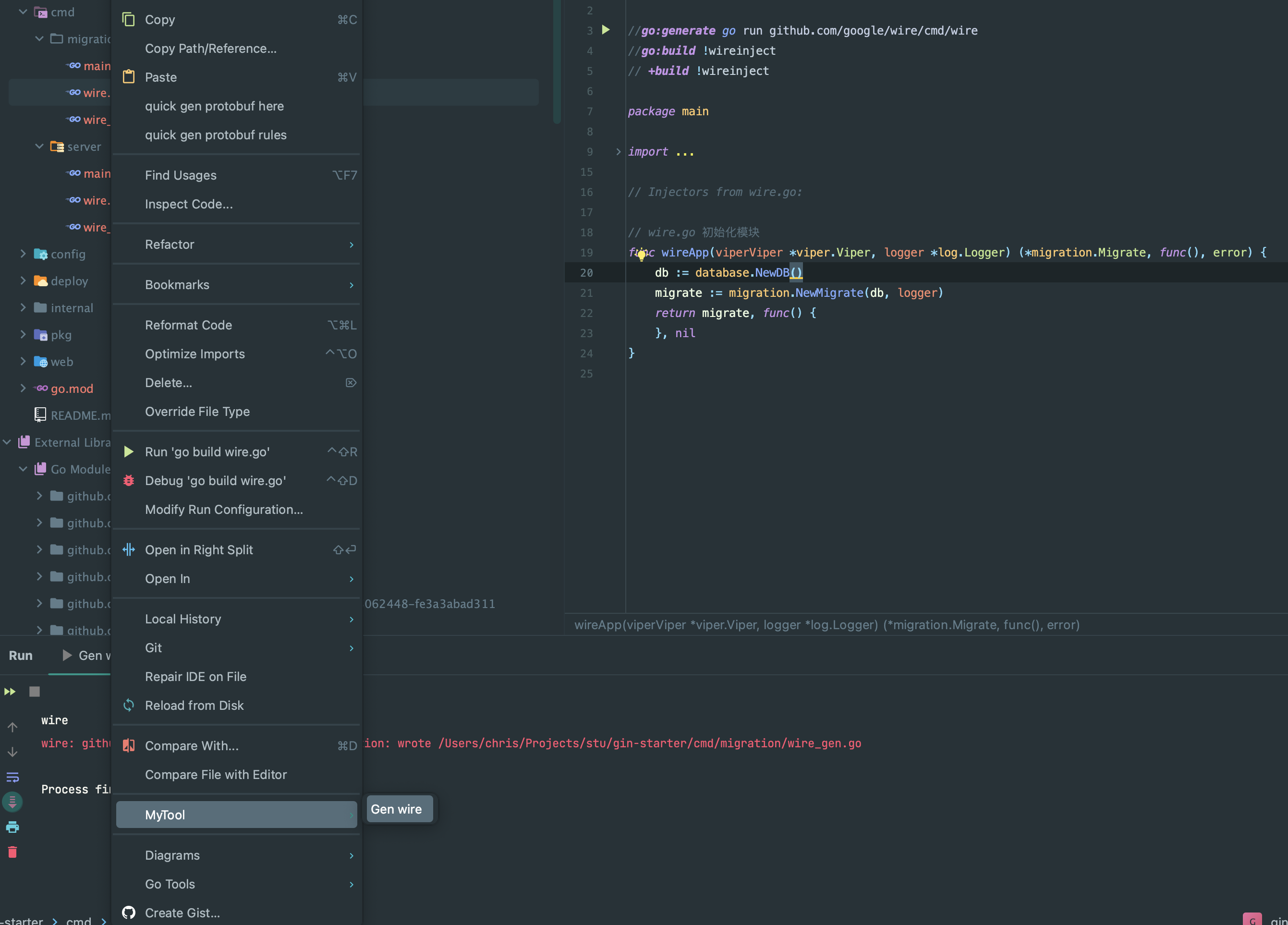This screenshot has height=925, width=1288.
Task: Click the Compare With diff icon
Action: point(129,745)
